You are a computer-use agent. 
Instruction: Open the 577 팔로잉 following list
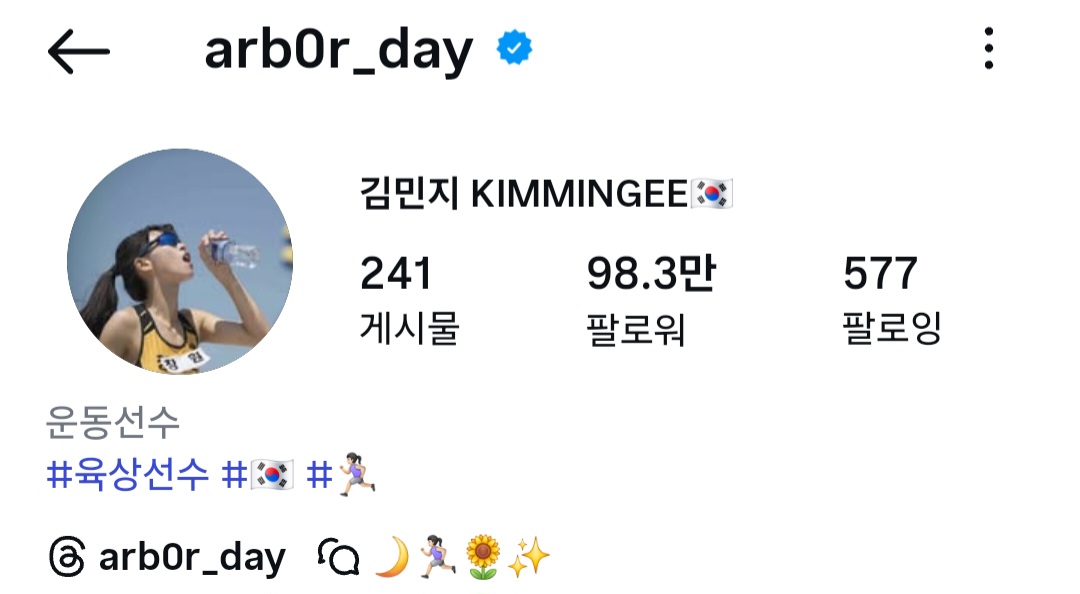tap(892, 298)
